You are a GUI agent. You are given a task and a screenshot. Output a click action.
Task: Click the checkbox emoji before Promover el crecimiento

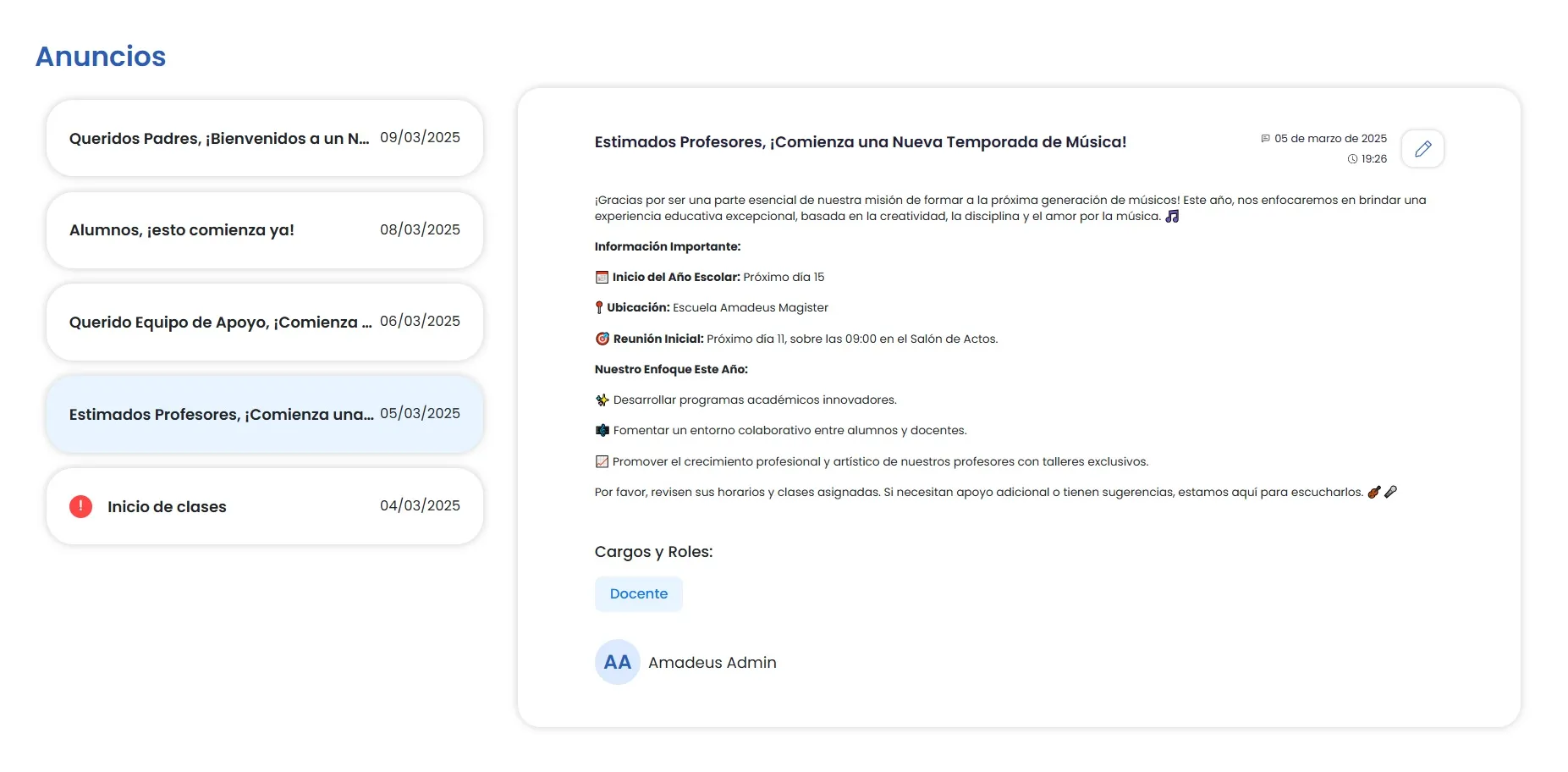601,461
